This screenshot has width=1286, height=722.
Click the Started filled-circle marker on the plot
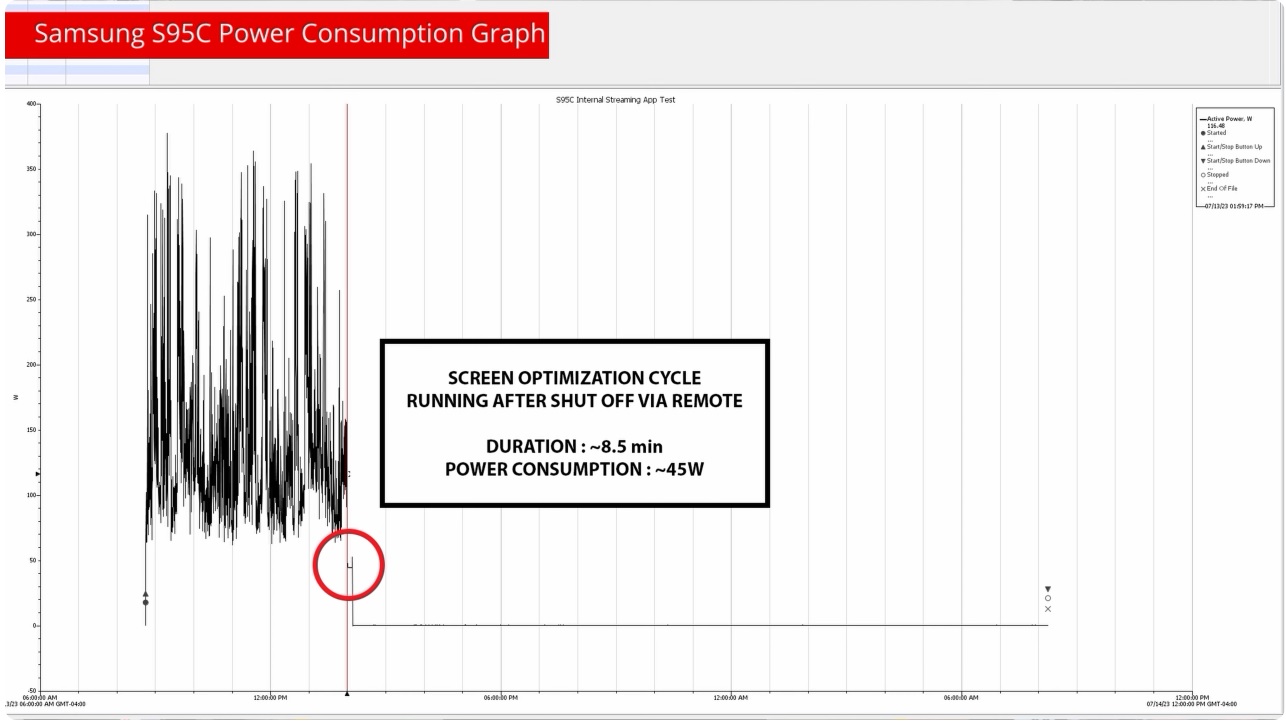tap(145, 602)
